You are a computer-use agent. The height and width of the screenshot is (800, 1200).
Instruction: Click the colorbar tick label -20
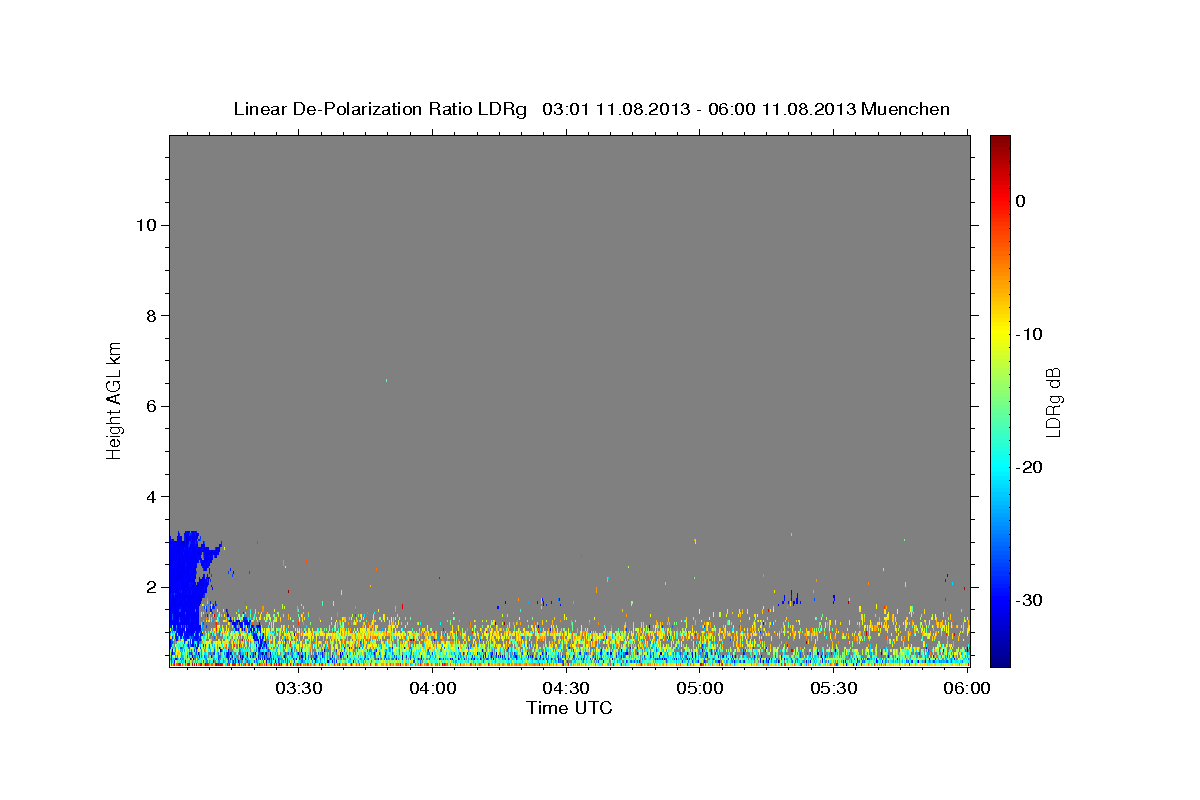(1030, 467)
